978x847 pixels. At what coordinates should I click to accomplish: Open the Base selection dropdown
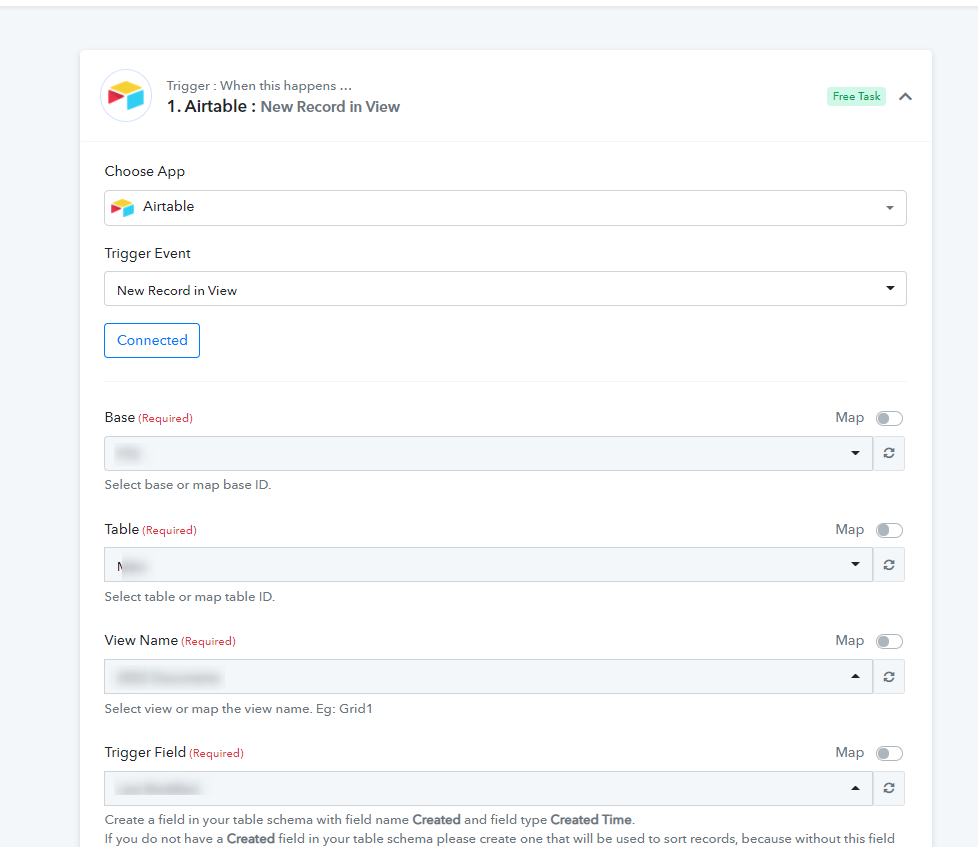pos(488,453)
